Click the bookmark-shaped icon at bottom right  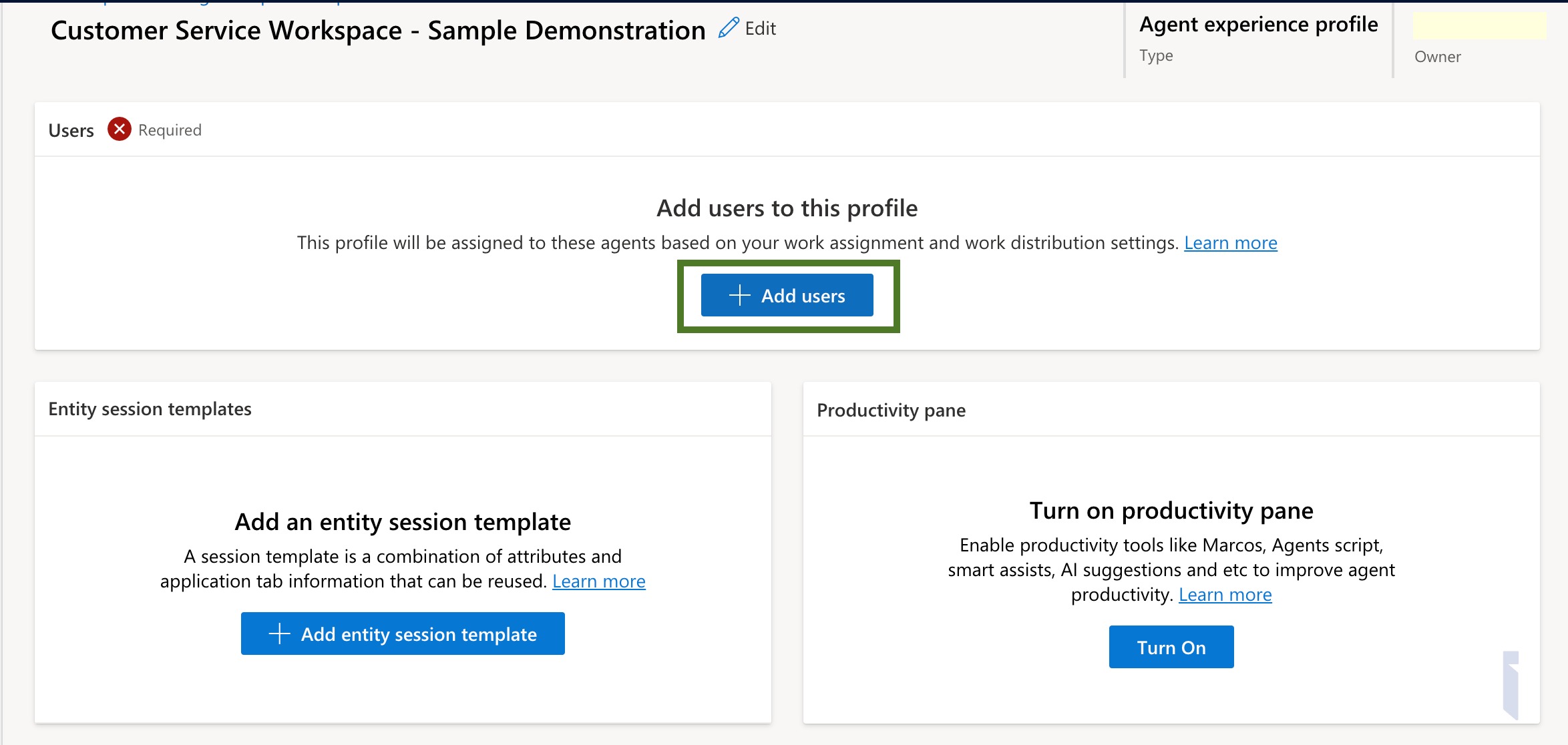click(1511, 684)
